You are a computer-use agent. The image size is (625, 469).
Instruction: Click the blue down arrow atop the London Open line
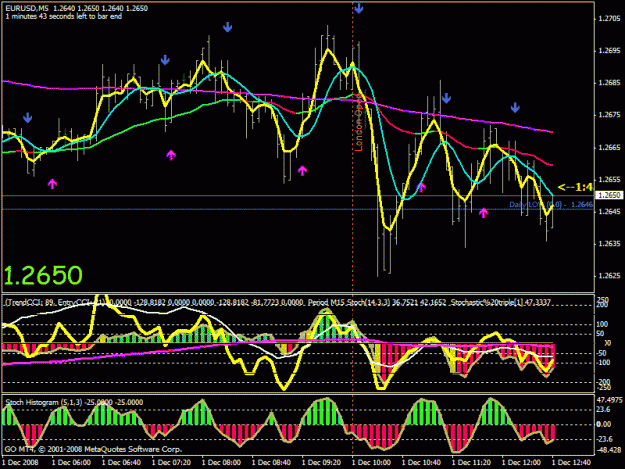click(359, 8)
